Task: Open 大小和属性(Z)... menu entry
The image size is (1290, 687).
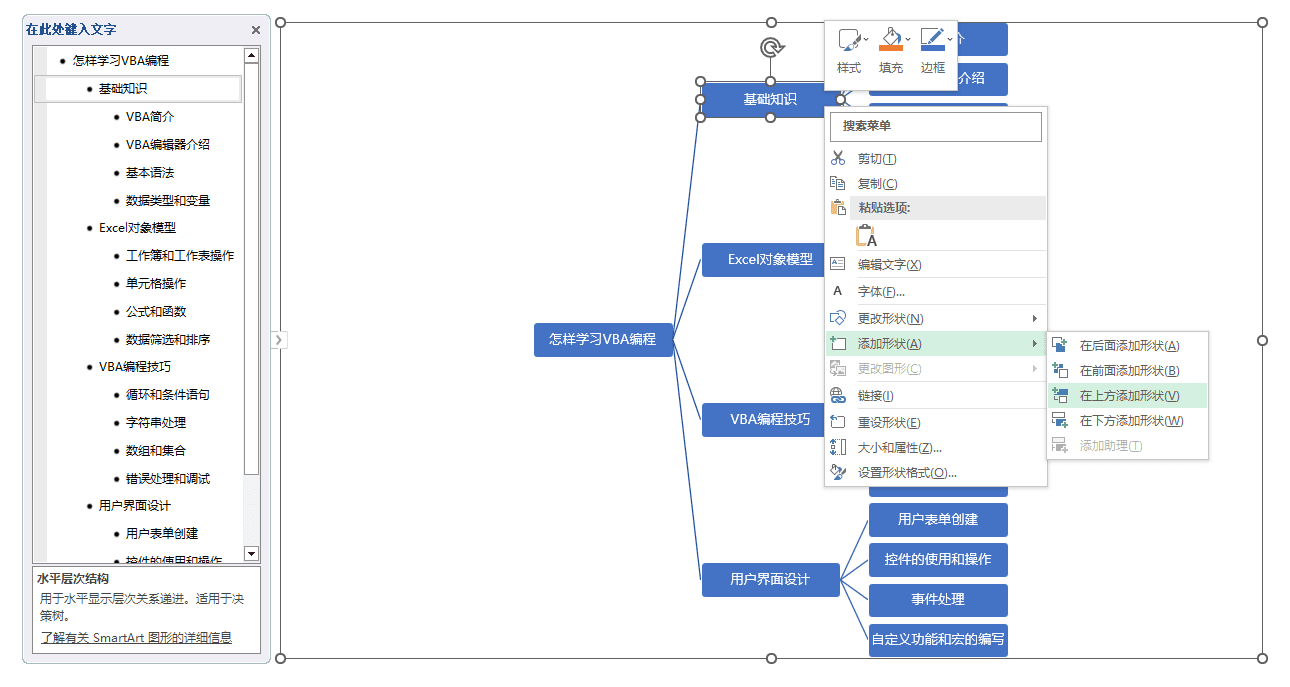Action: pos(936,447)
